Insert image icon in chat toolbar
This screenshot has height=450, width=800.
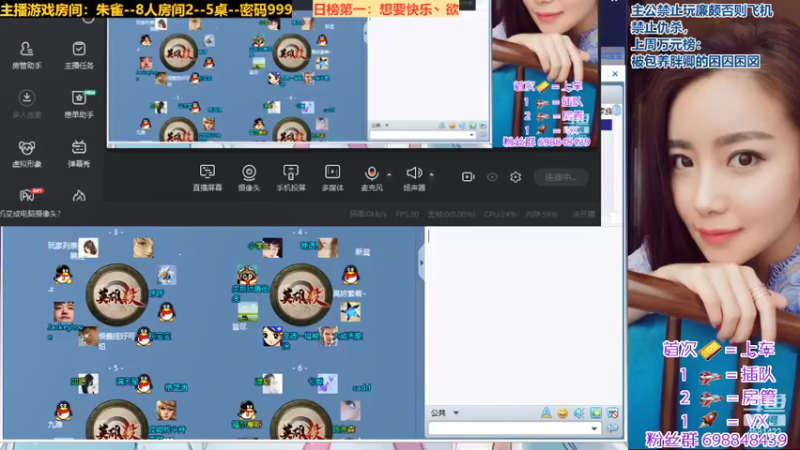pos(596,413)
